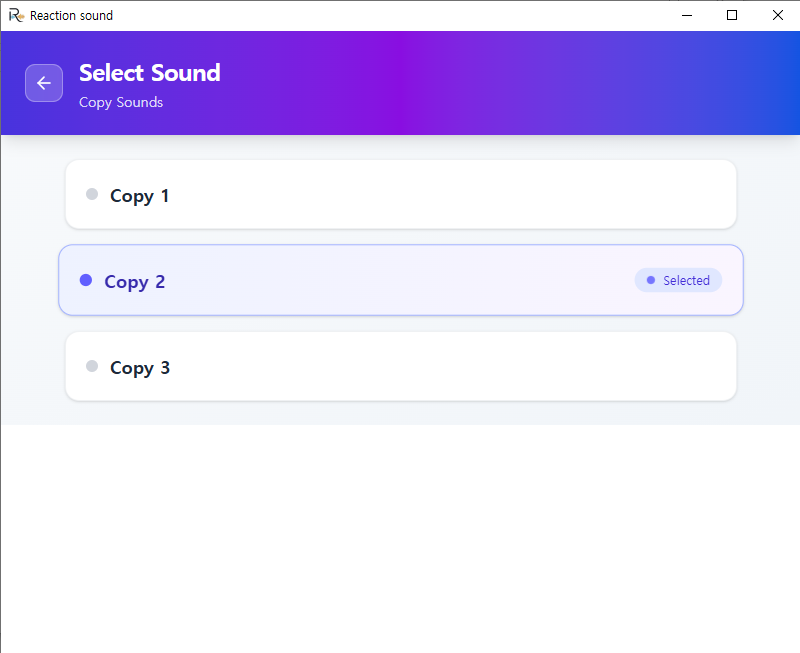Click the Copy 2 label text
The width and height of the screenshot is (800, 653).
pyautogui.click(x=134, y=281)
